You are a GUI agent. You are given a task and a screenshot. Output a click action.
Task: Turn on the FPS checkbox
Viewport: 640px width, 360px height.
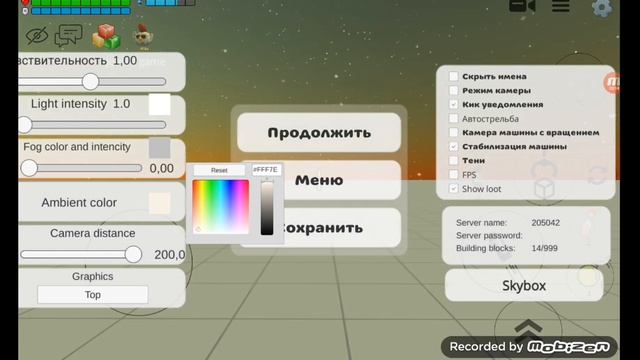click(453, 175)
